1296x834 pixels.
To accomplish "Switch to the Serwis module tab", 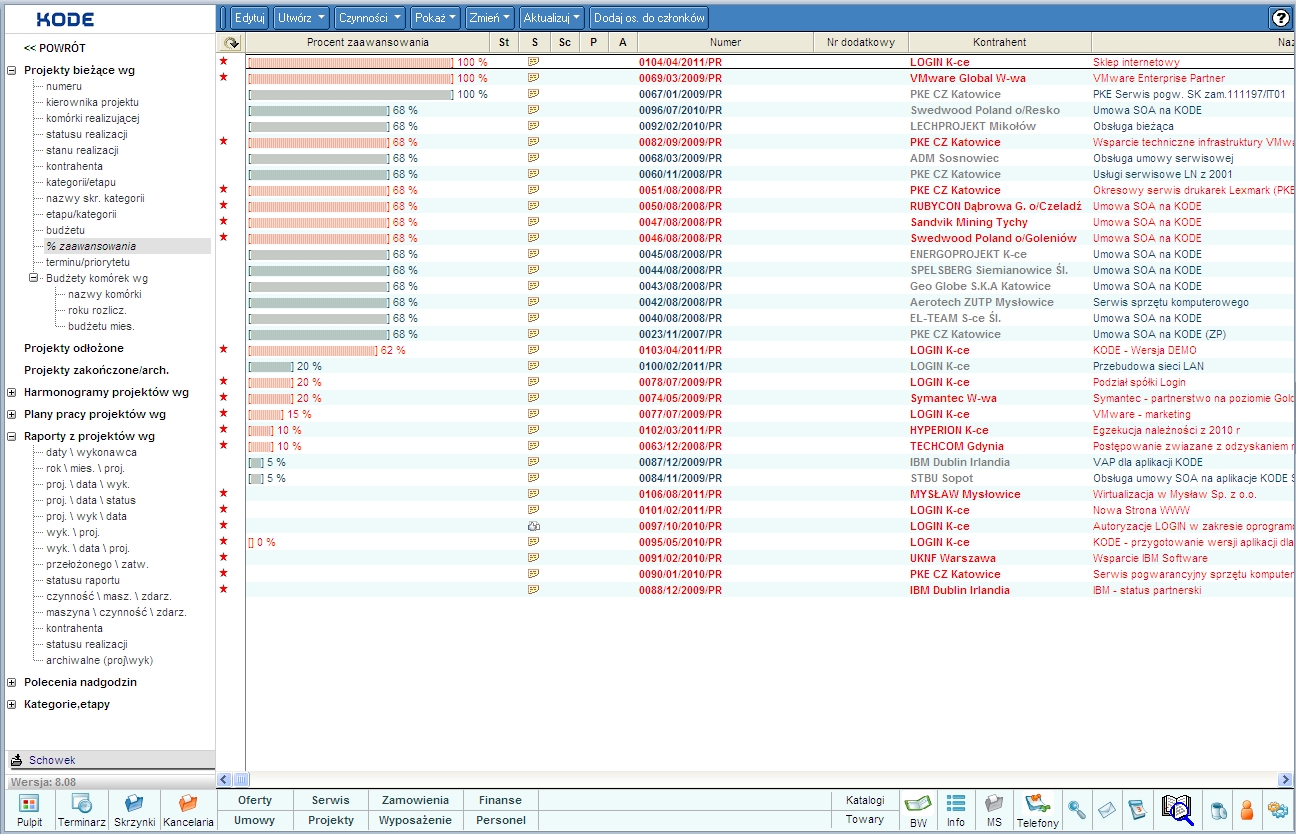I will click(x=331, y=800).
